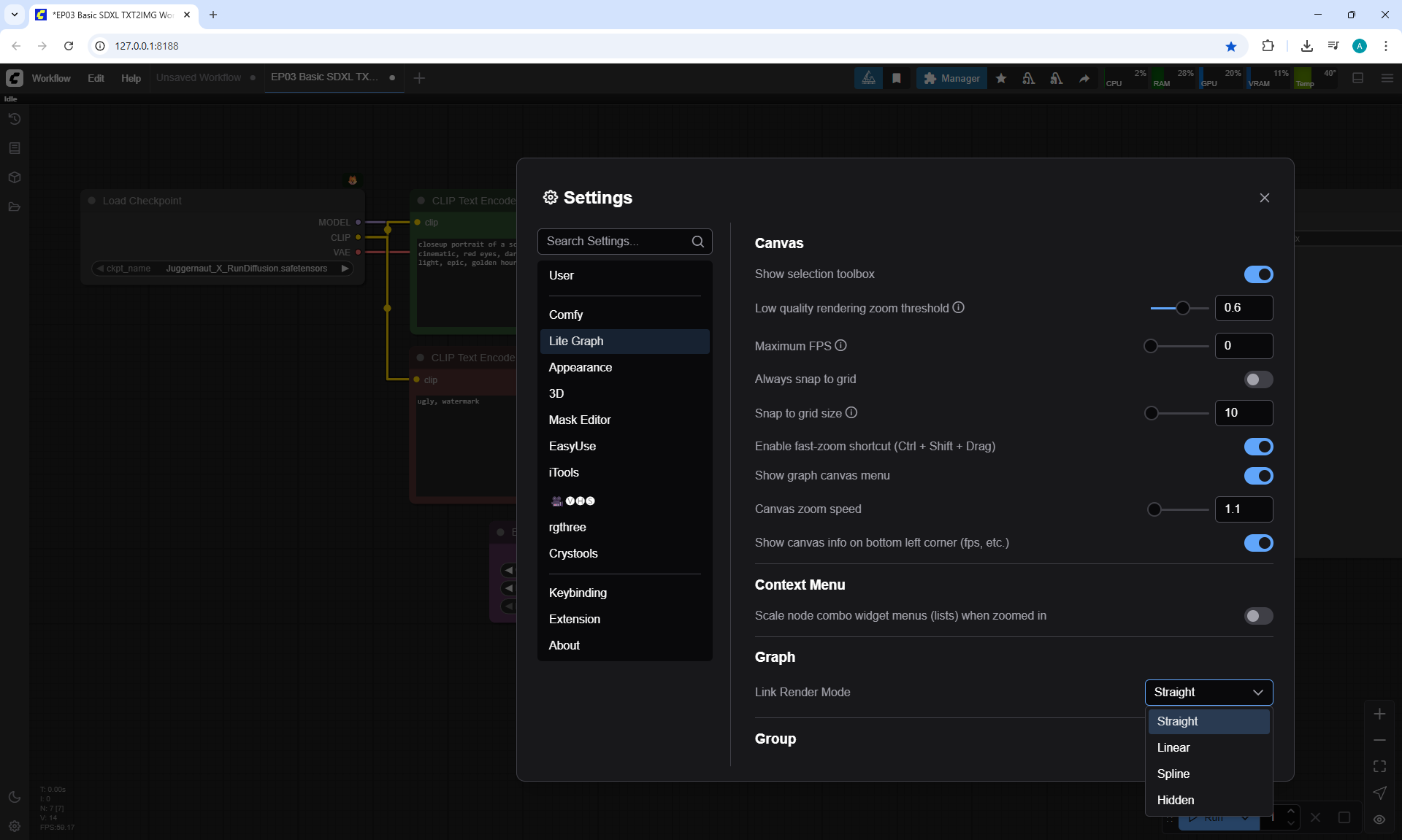Open the model library cube icon
Image resolution: width=1402 pixels, height=840 pixels.
point(15,177)
